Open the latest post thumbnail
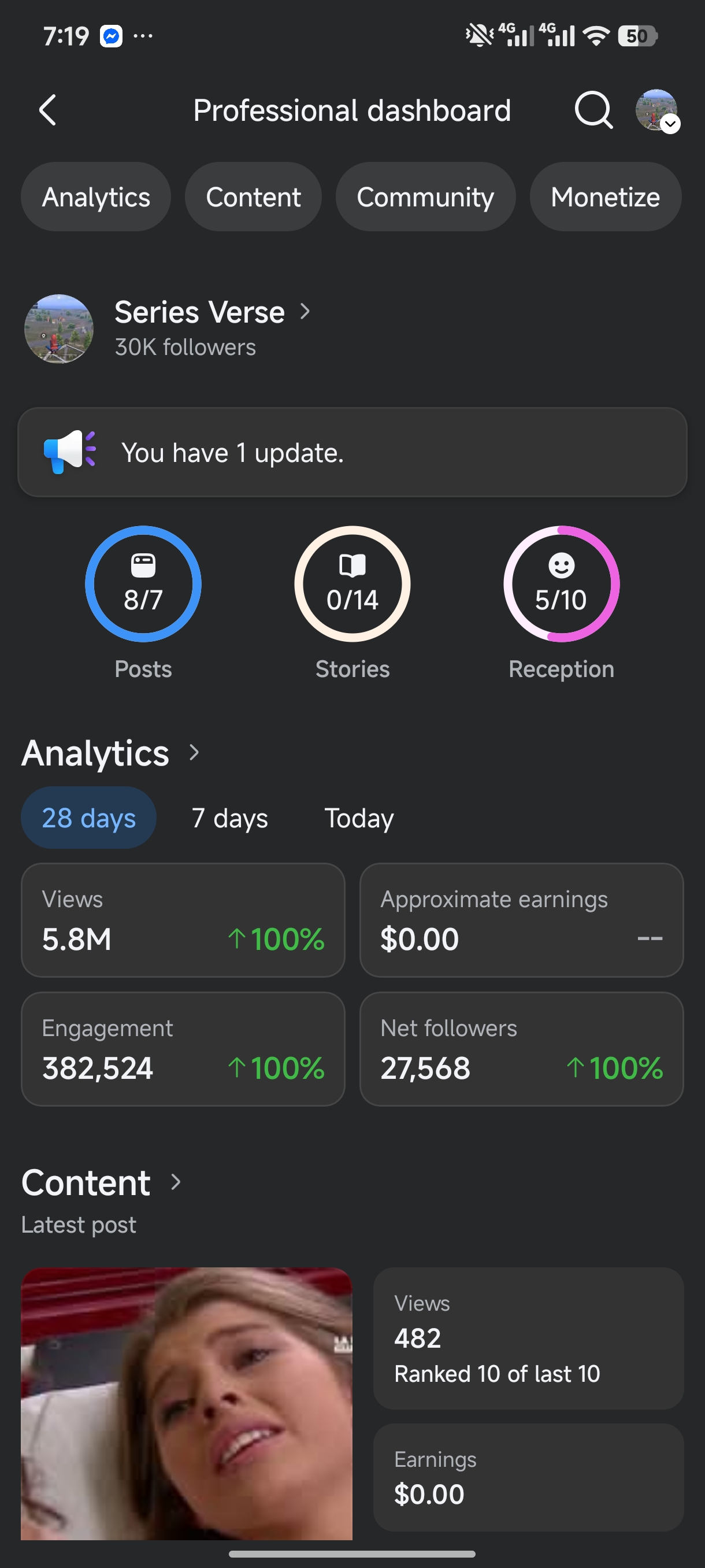Screen dimensions: 705x1568 (186, 1403)
